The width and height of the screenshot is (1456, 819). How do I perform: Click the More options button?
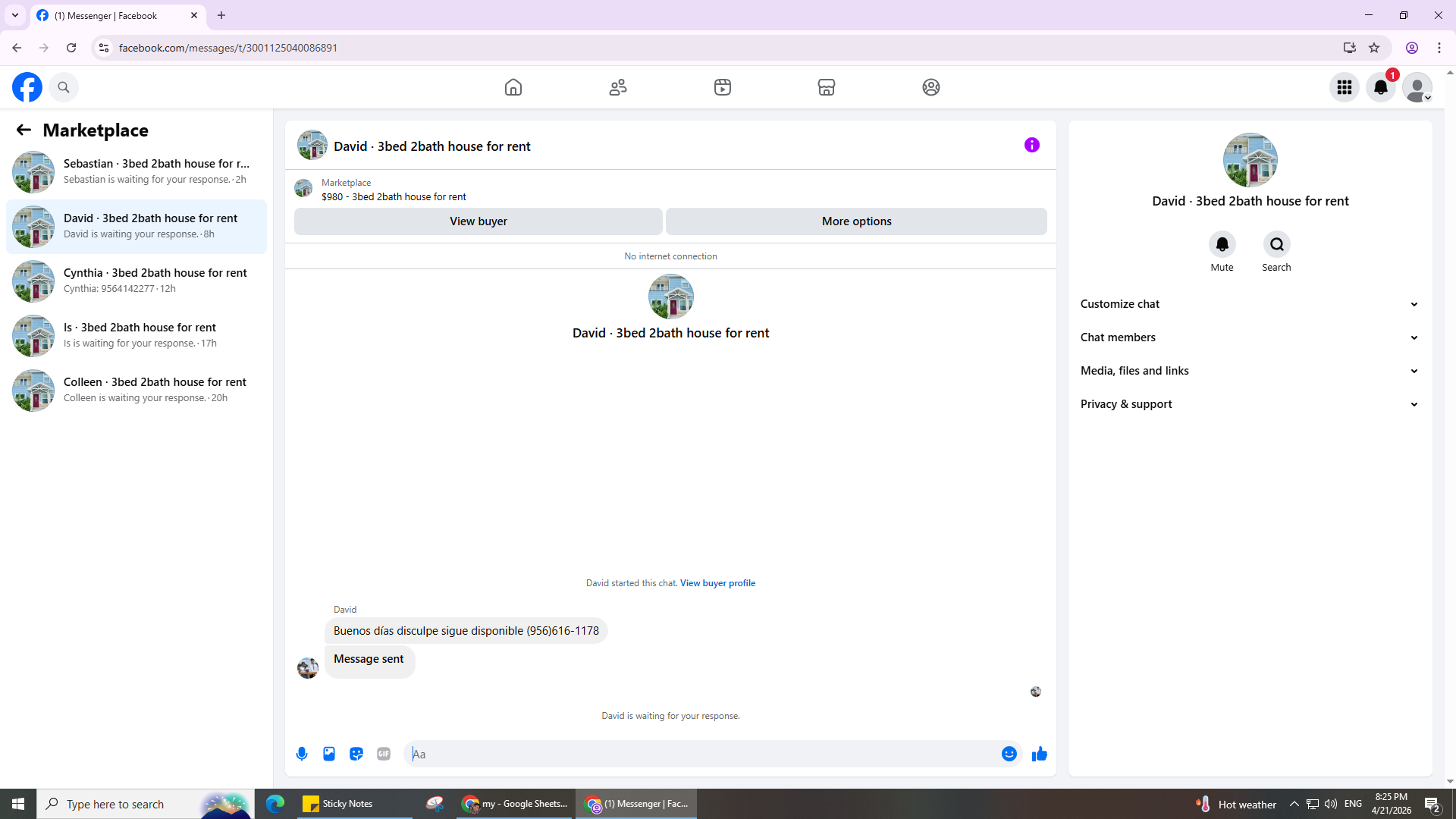click(856, 221)
